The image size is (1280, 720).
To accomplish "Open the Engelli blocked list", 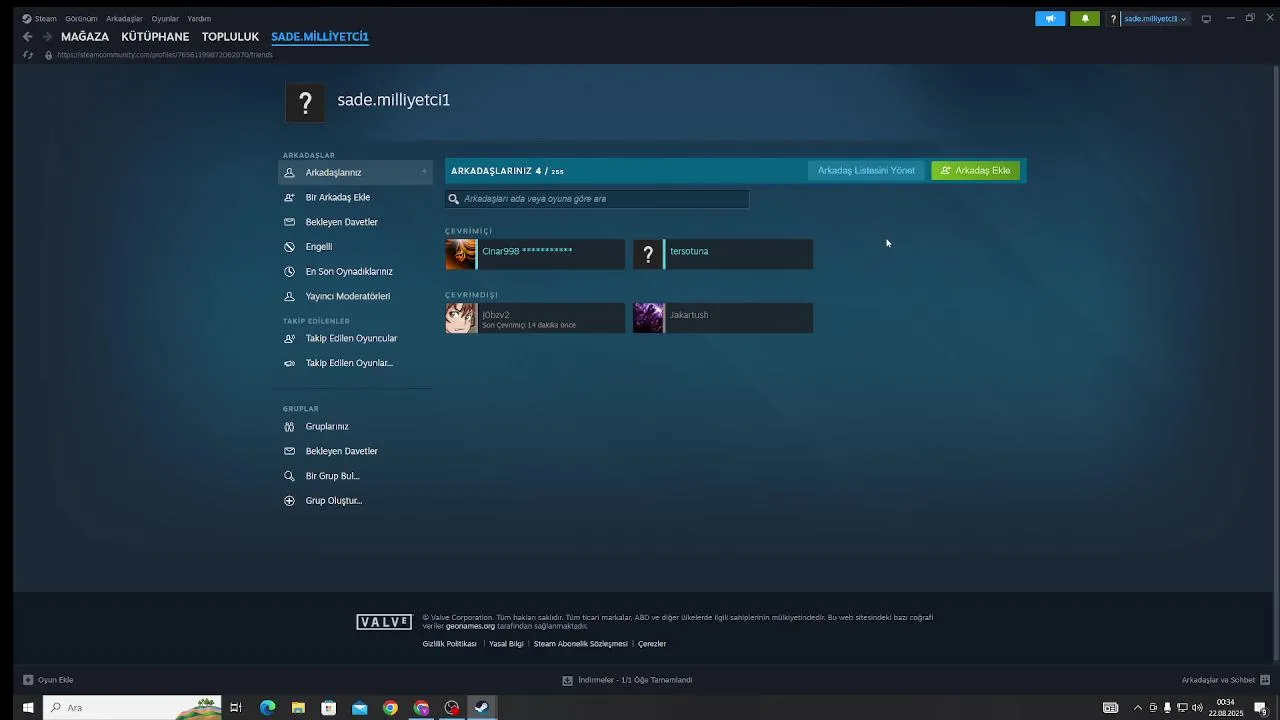I will (x=355, y=246).
